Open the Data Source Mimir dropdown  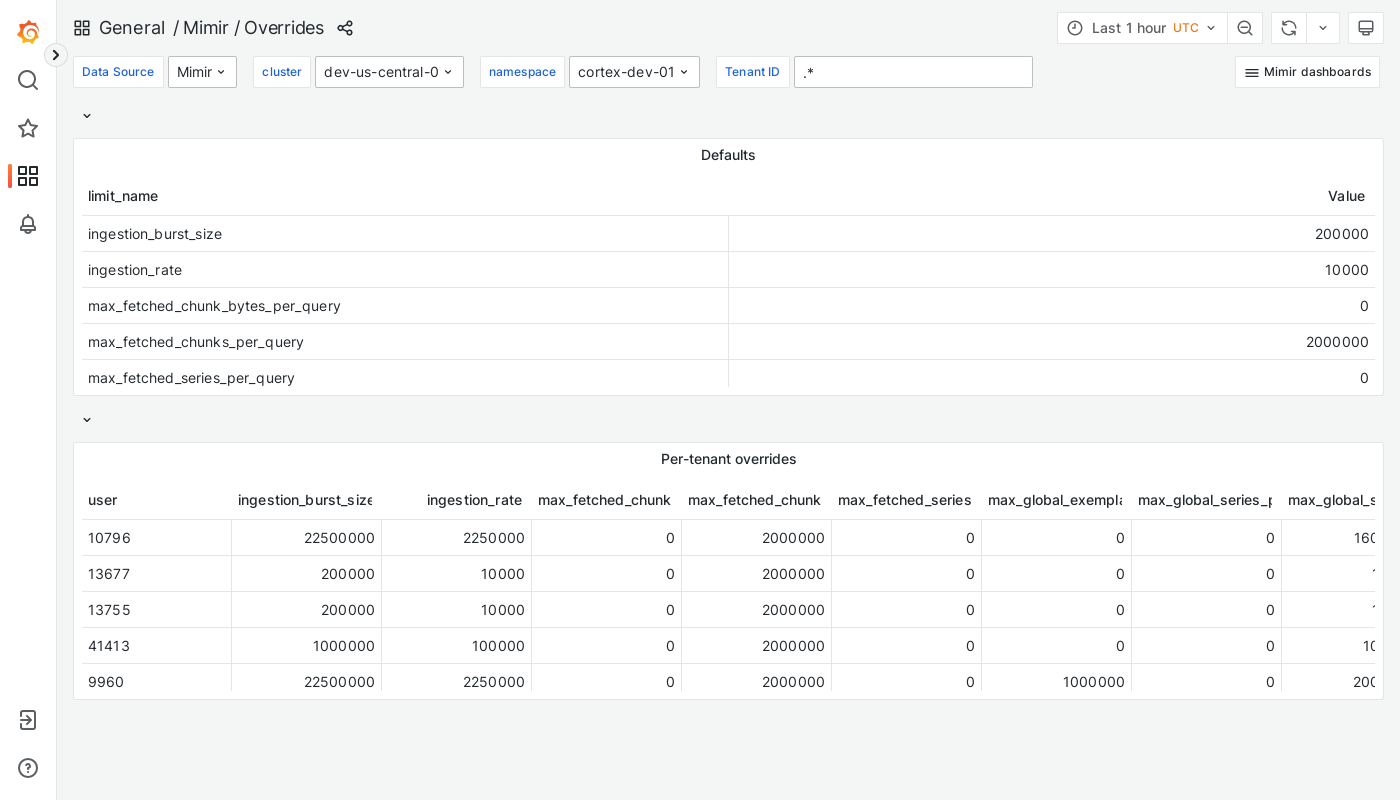202,72
